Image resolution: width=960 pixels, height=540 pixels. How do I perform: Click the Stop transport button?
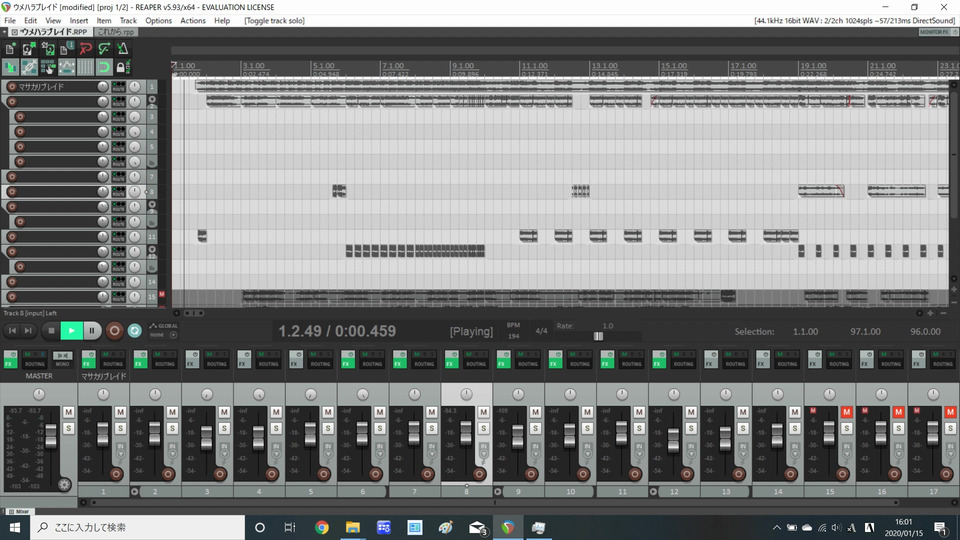point(51,331)
